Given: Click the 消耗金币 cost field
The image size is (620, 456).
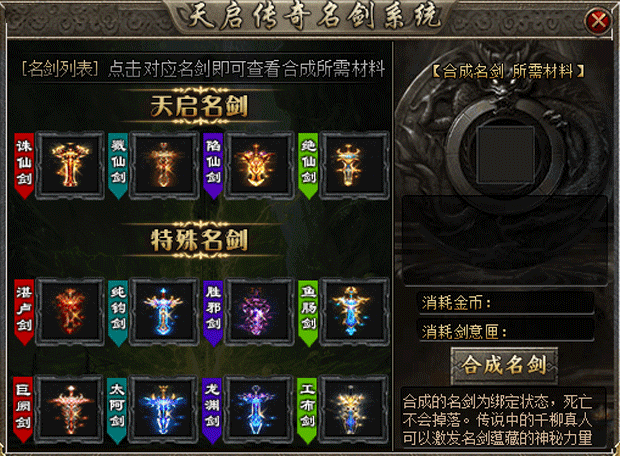Looking at the screenshot, I should click(507, 303).
